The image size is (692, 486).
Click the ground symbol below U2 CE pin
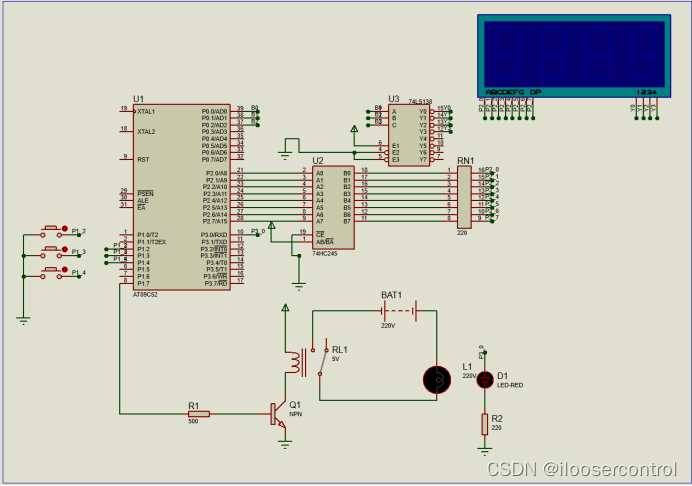pyautogui.click(x=299, y=286)
